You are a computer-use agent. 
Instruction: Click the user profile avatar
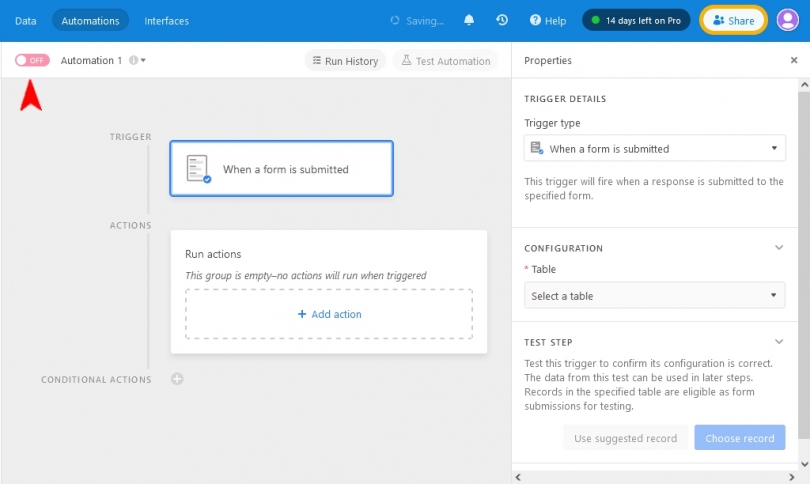[x=788, y=20]
